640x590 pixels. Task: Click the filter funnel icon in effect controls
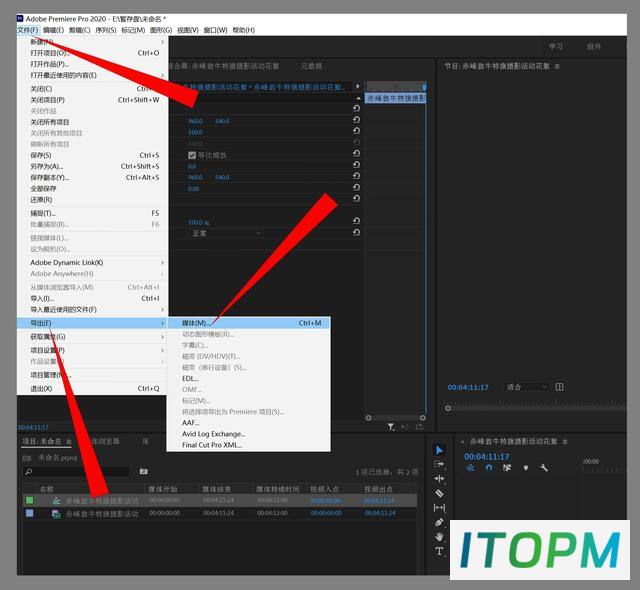click(391, 427)
